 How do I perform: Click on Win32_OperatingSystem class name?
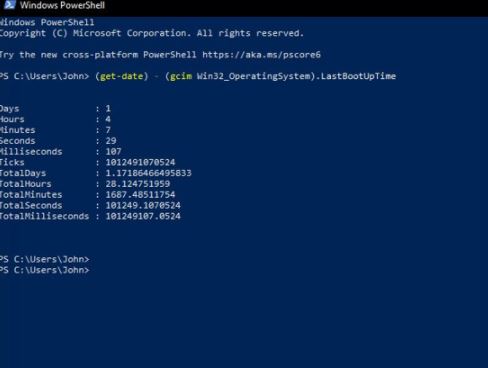(x=254, y=76)
